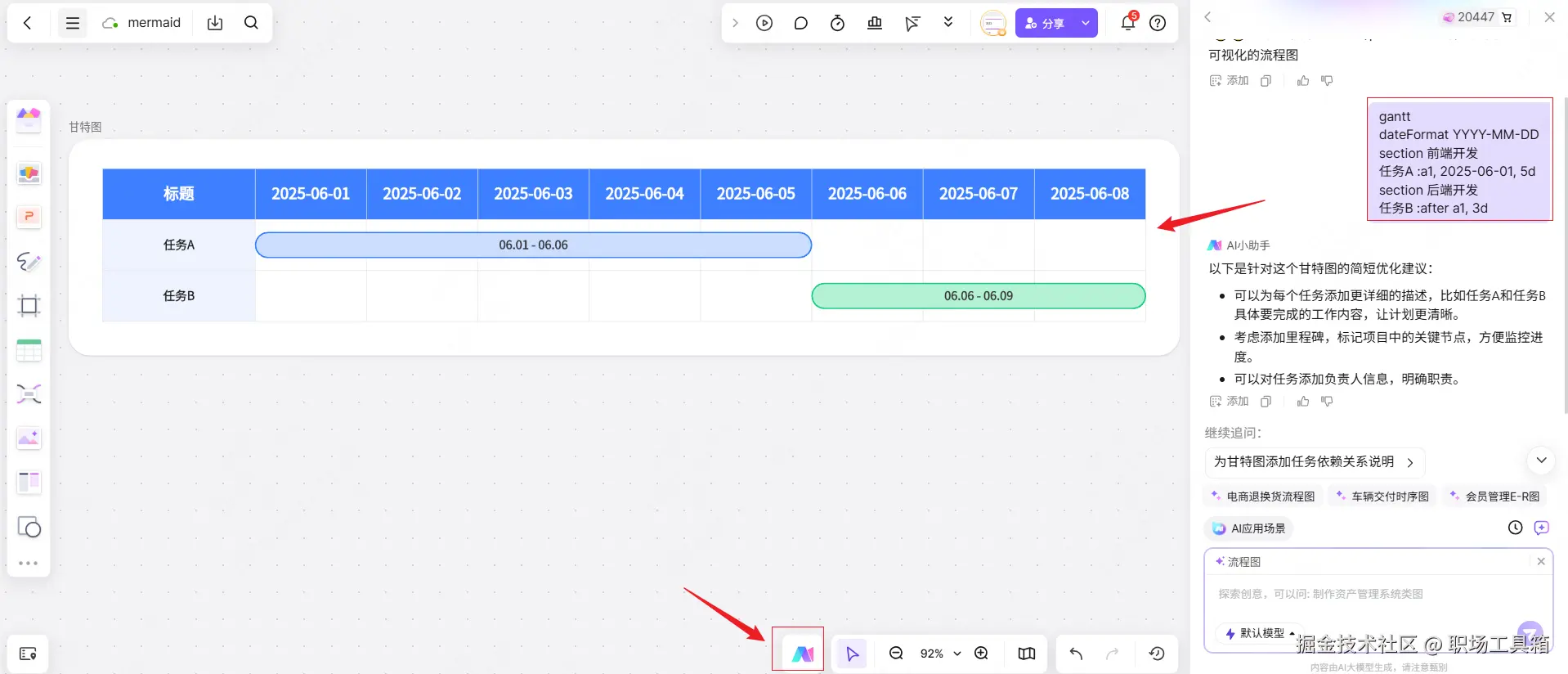1568x674 pixels.
Task: Open the 20447 credits cart button
Action: 1476,16
